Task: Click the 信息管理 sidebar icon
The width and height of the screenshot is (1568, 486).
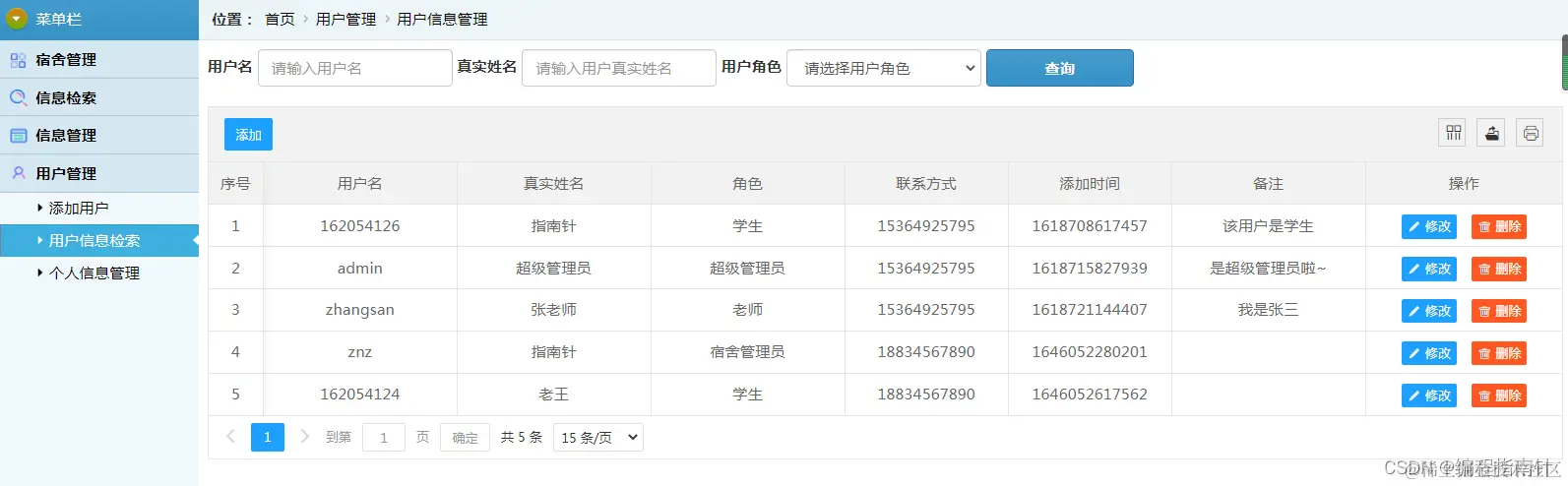Action: 18,136
